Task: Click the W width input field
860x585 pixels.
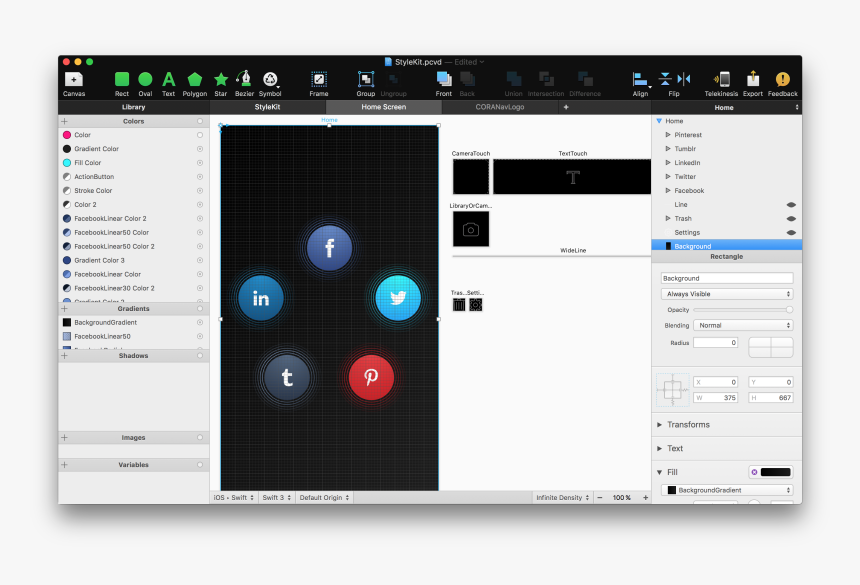Action: (x=715, y=397)
